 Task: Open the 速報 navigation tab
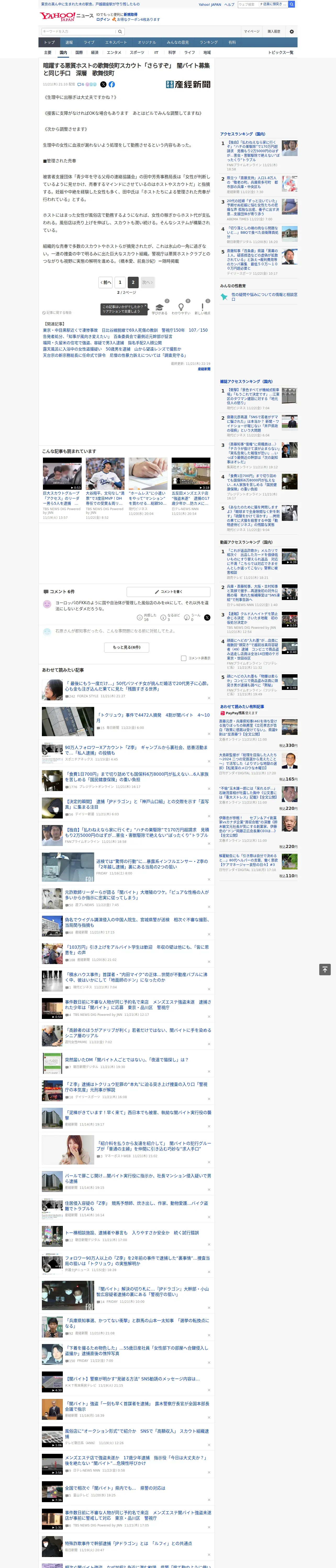click(69, 42)
